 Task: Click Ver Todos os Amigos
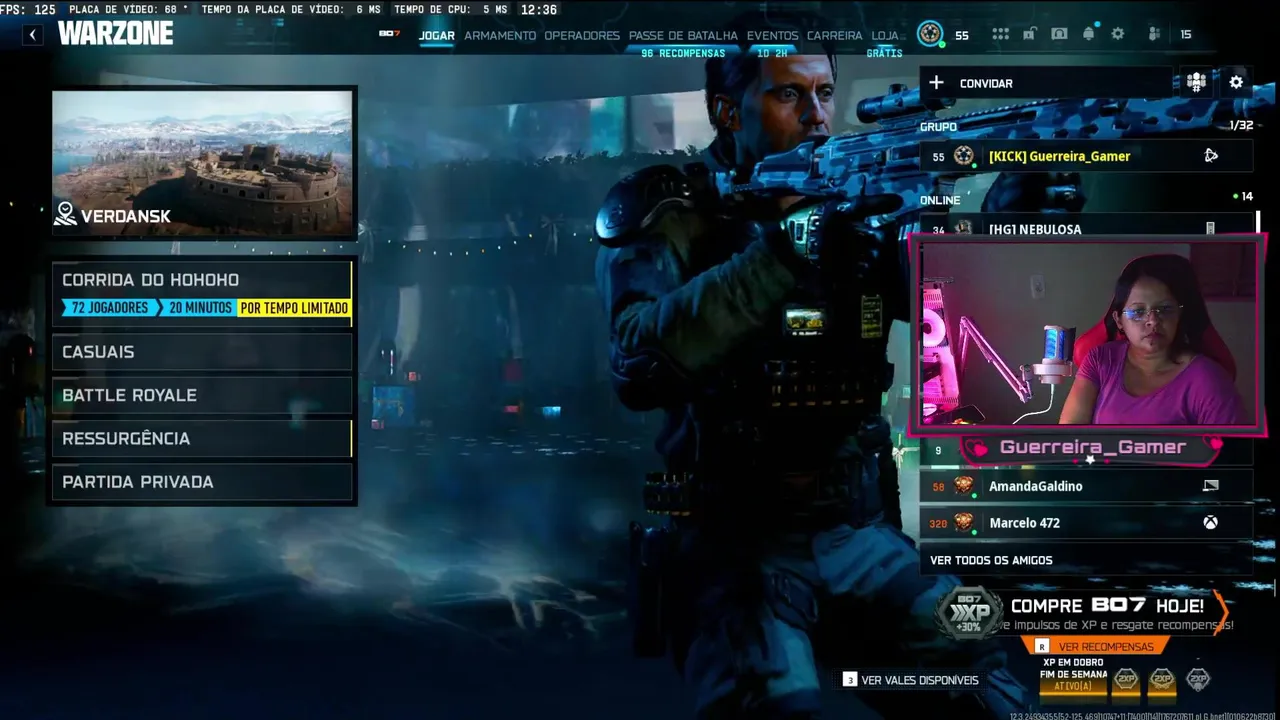1086,560
